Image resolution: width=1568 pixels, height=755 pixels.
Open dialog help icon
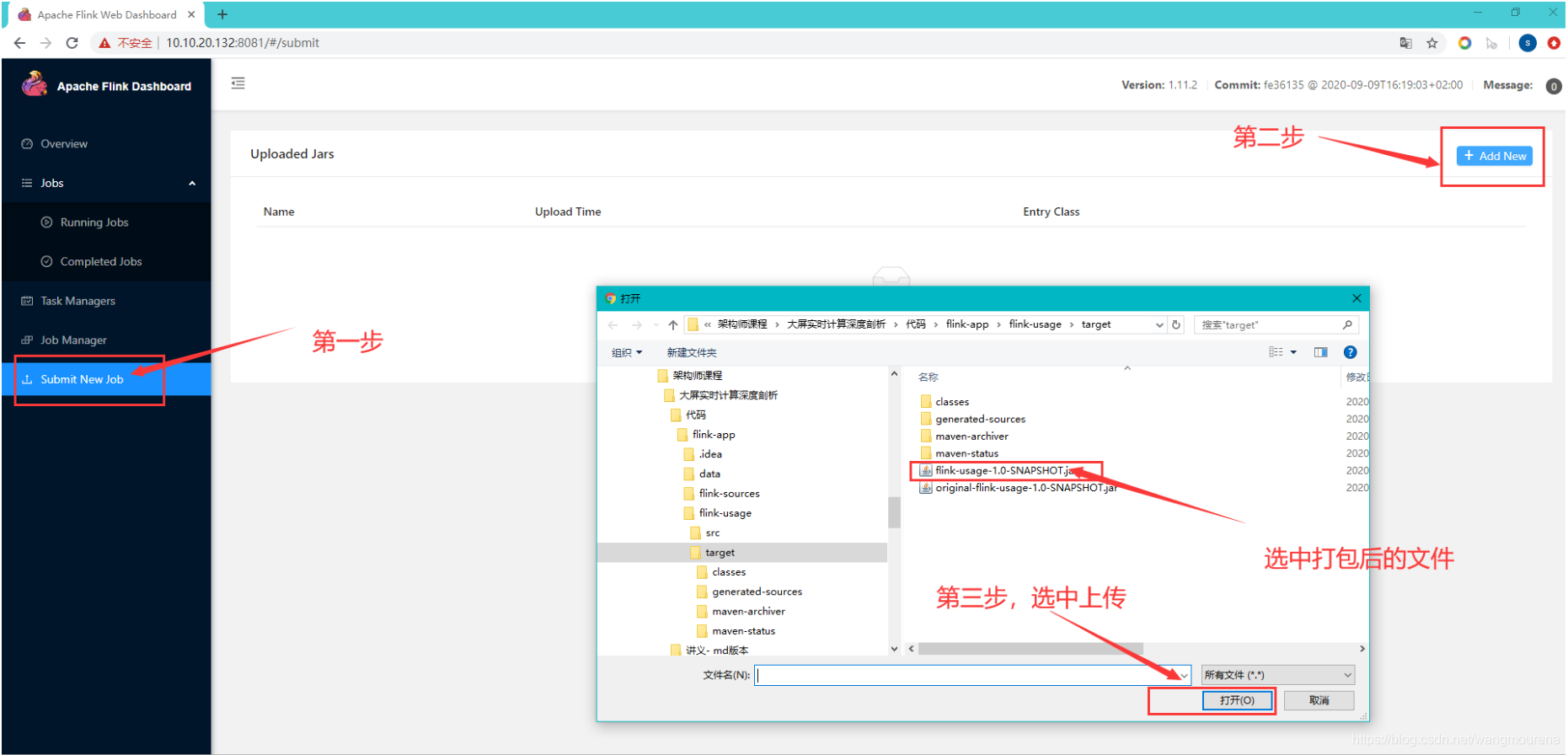click(1350, 352)
